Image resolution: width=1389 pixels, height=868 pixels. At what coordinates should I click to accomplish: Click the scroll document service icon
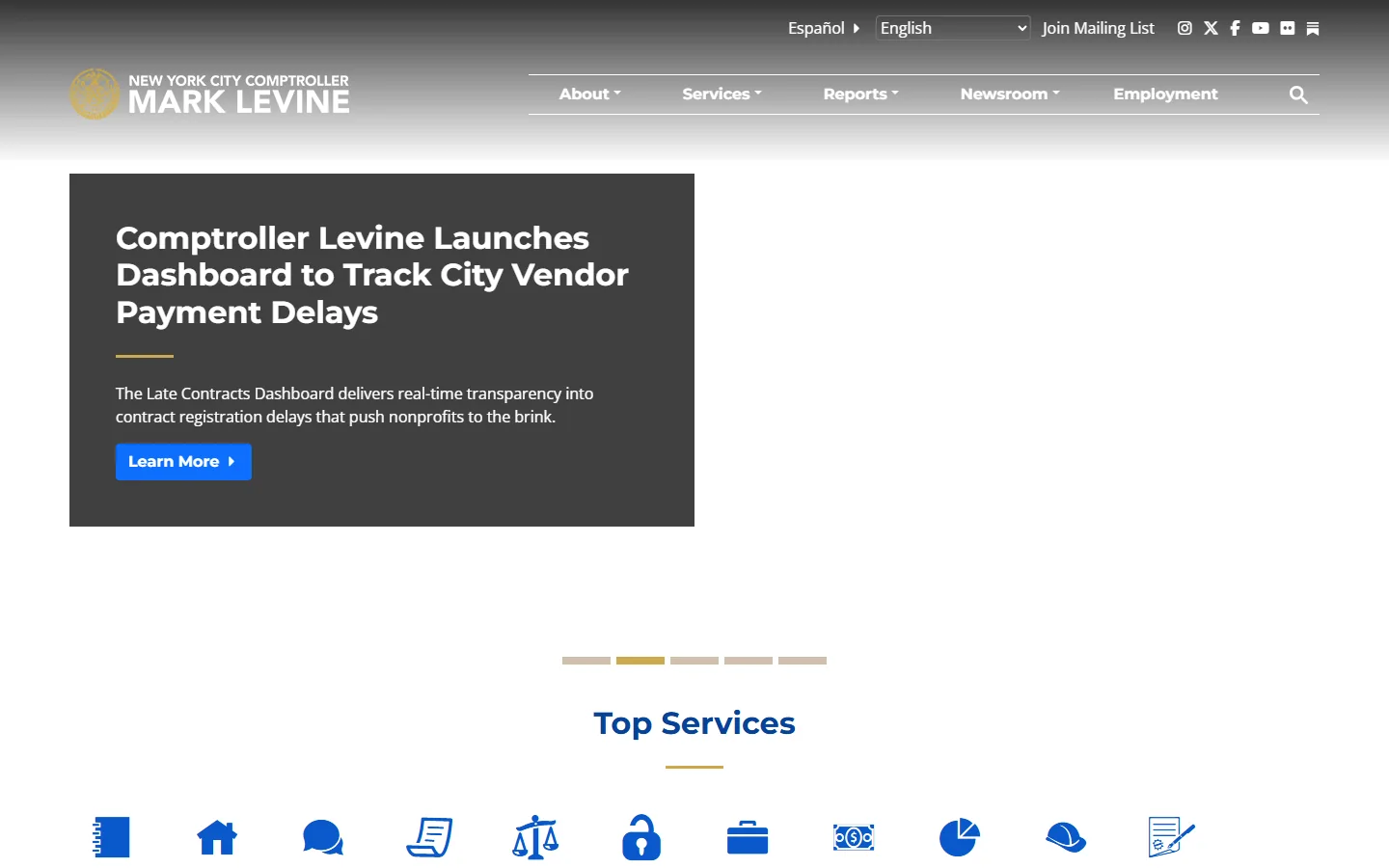click(429, 837)
